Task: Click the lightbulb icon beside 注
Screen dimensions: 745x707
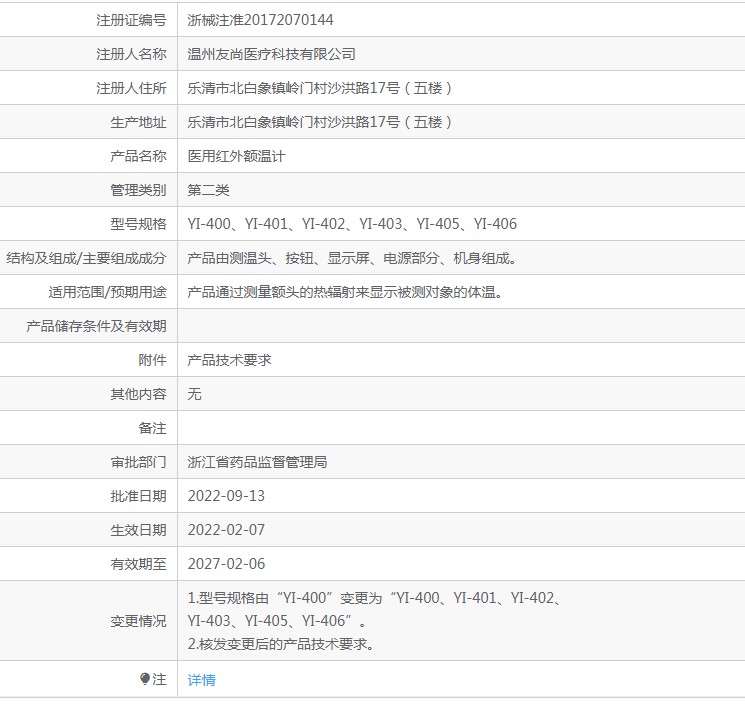Action: (x=145, y=679)
